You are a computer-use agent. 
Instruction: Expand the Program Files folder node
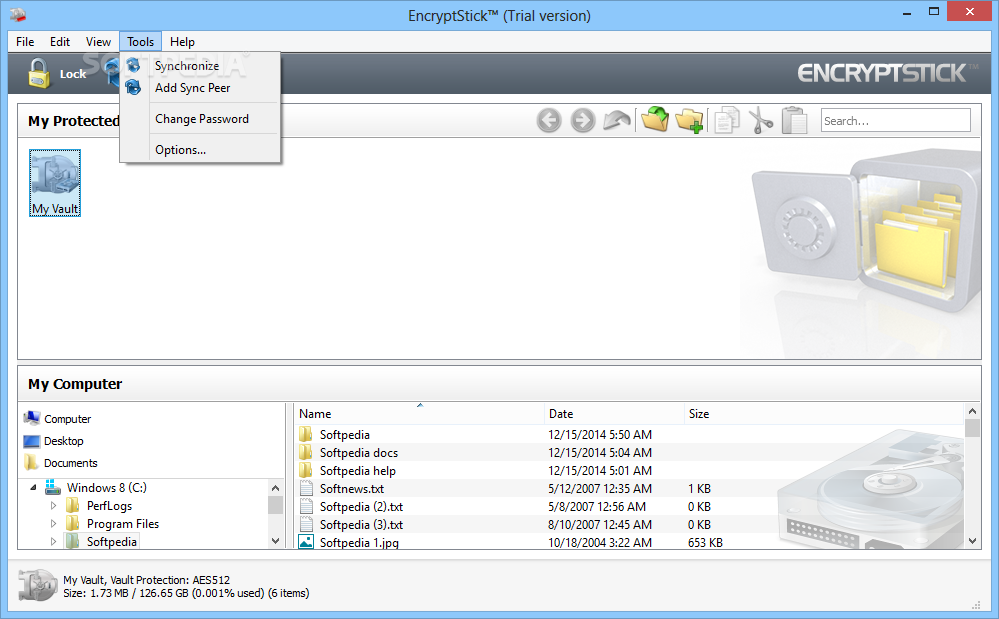(54, 523)
